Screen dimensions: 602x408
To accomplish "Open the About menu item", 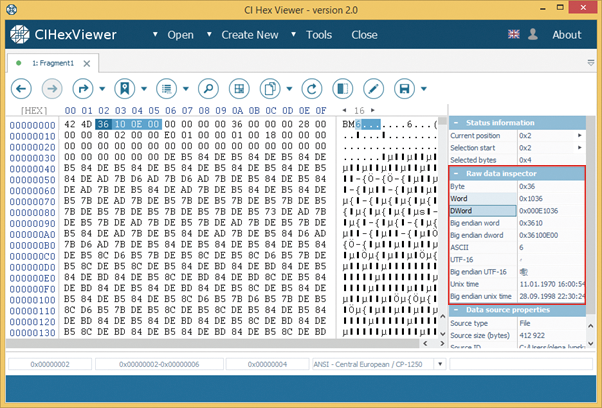I will pyautogui.click(x=567, y=35).
